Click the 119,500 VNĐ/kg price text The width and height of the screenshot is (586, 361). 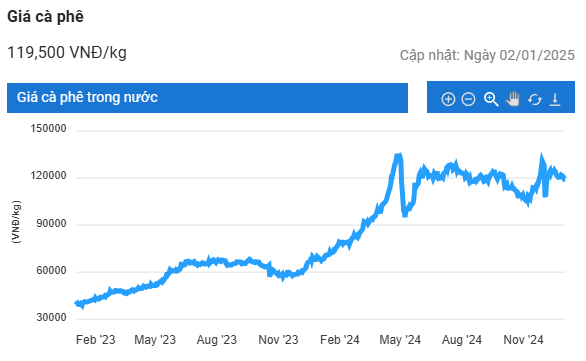pyautogui.click(x=67, y=53)
